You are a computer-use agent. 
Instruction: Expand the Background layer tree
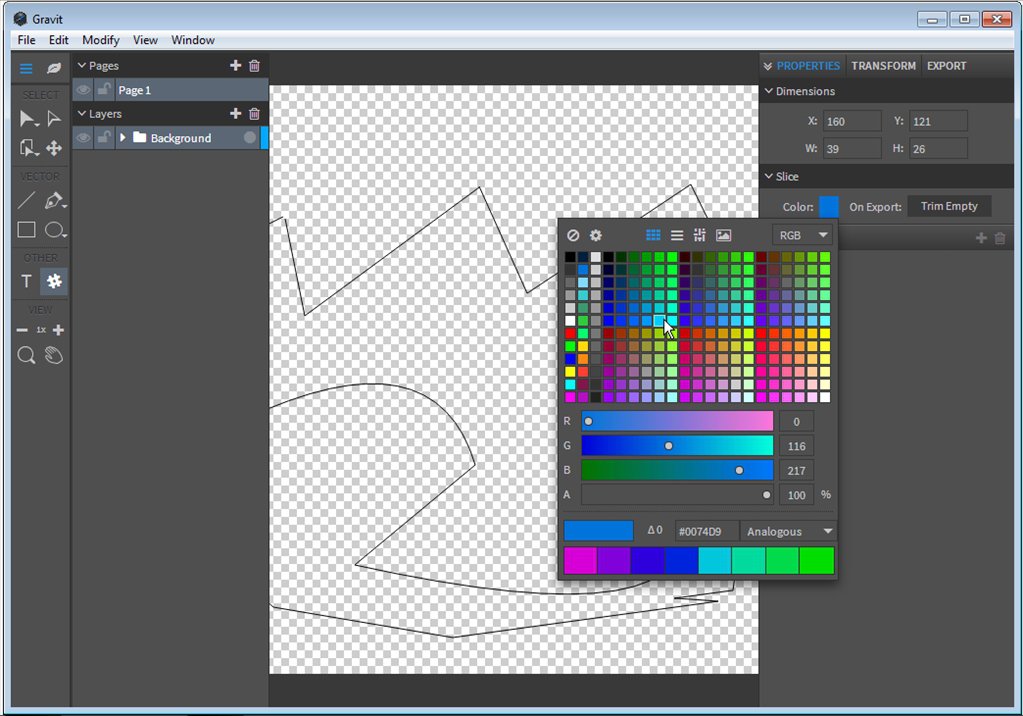coord(123,138)
